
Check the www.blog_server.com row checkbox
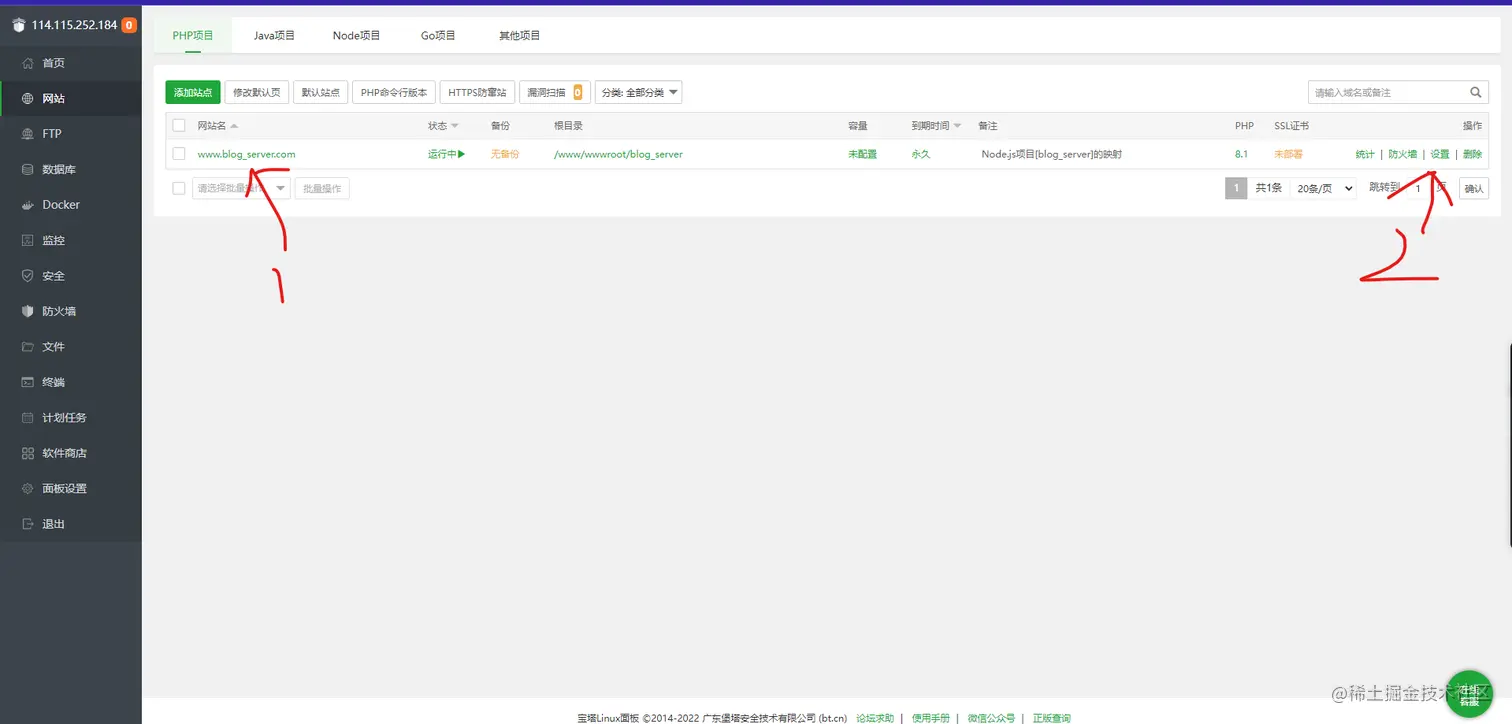pyautogui.click(x=179, y=154)
